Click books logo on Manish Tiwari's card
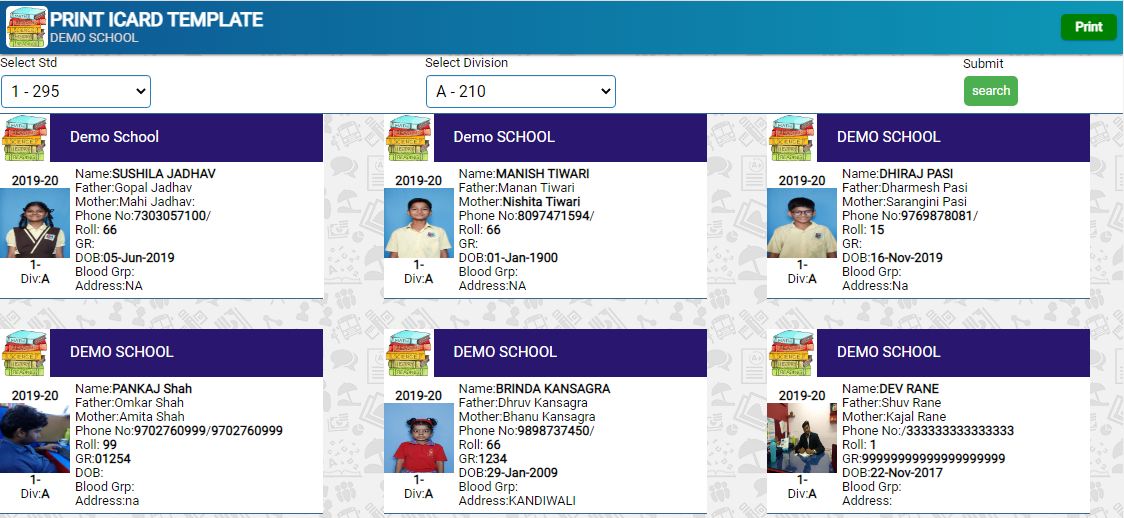Viewport: 1124px width, 518px height. pyautogui.click(x=409, y=138)
